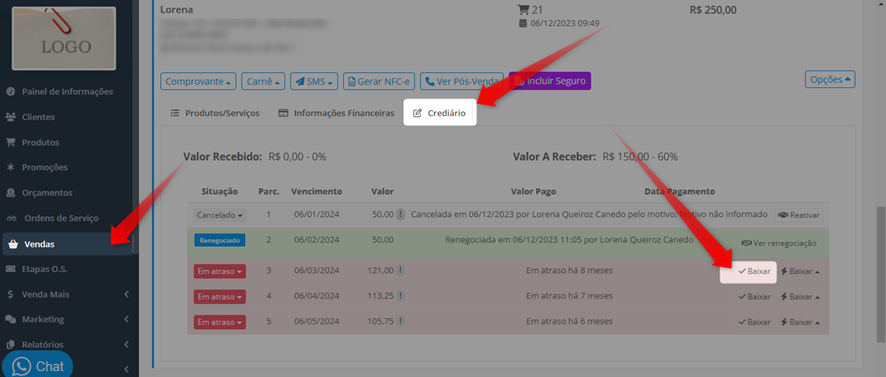Click info icon beside value 121,00
The height and width of the screenshot is (377, 886).
point(401,271)
